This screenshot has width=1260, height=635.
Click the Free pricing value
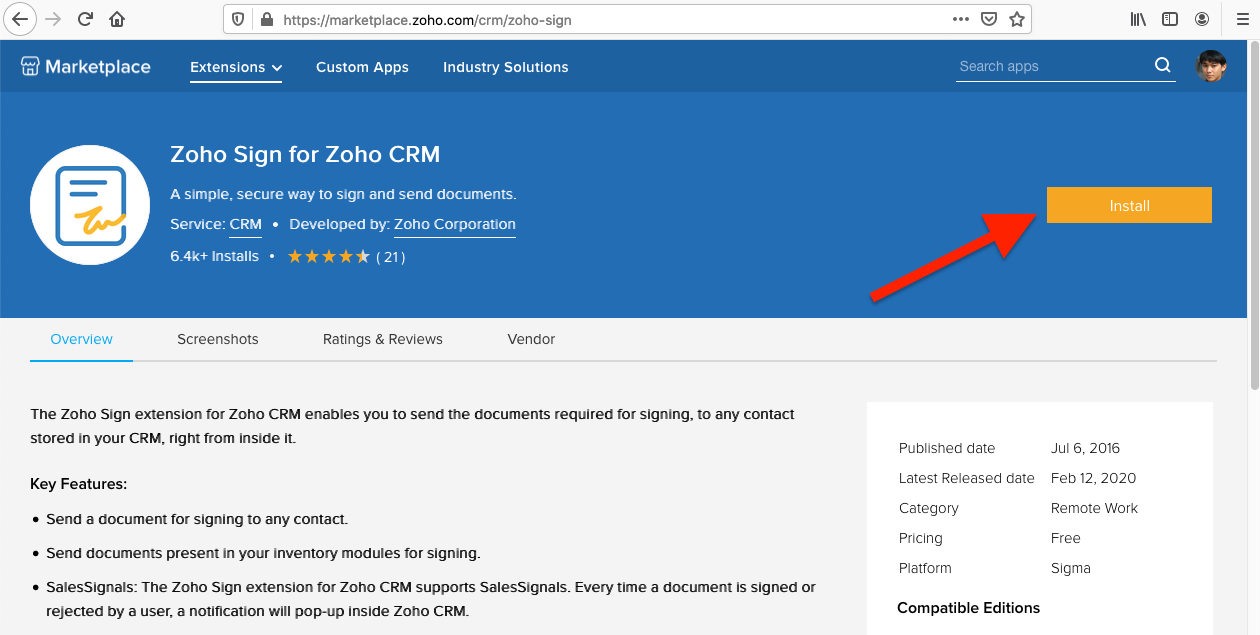tap(1066, 538)
